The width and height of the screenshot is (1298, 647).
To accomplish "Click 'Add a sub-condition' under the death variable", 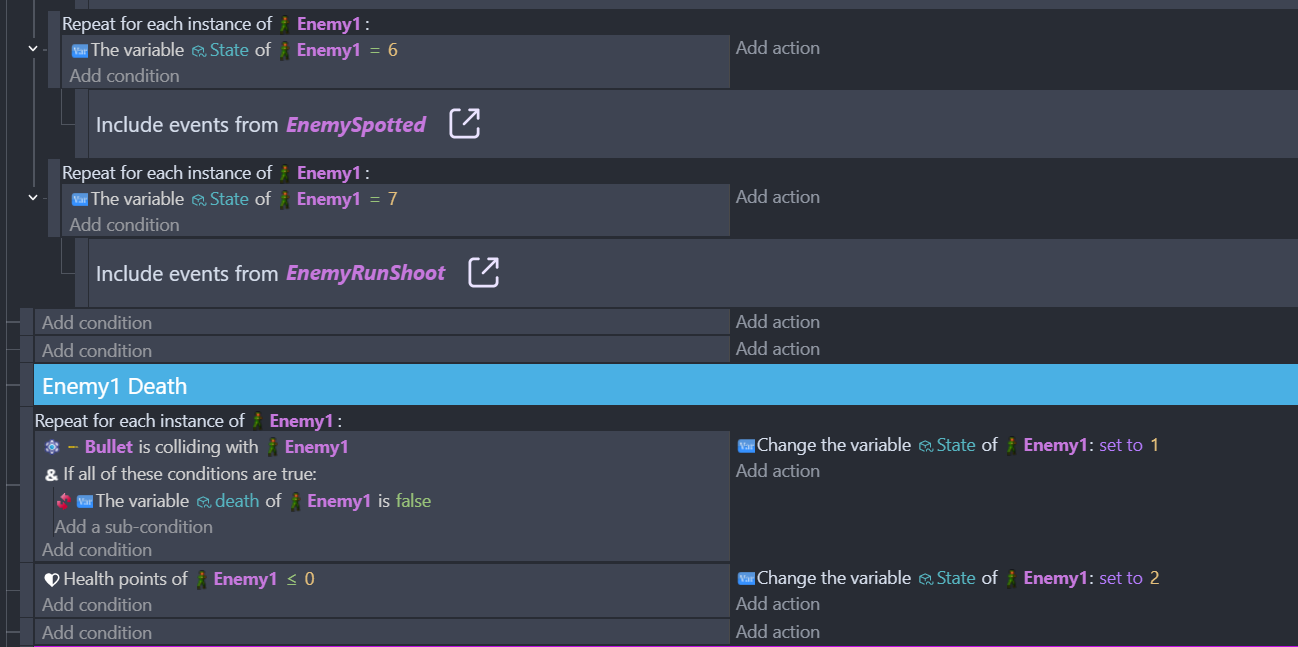I will (133, 527).
